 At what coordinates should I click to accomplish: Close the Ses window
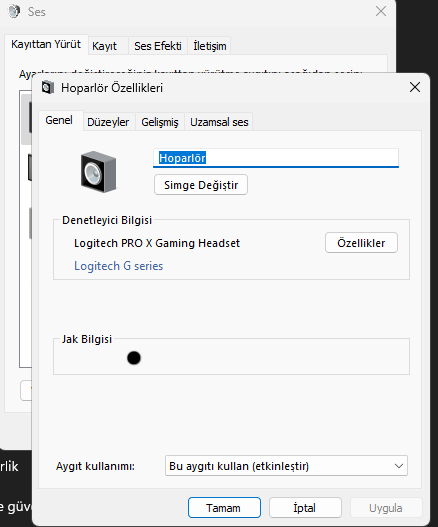point(381,11)
